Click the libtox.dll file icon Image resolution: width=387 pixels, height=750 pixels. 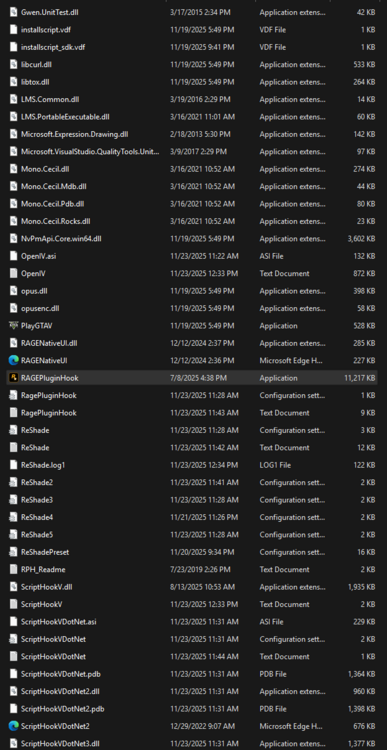tap(13, 82)
